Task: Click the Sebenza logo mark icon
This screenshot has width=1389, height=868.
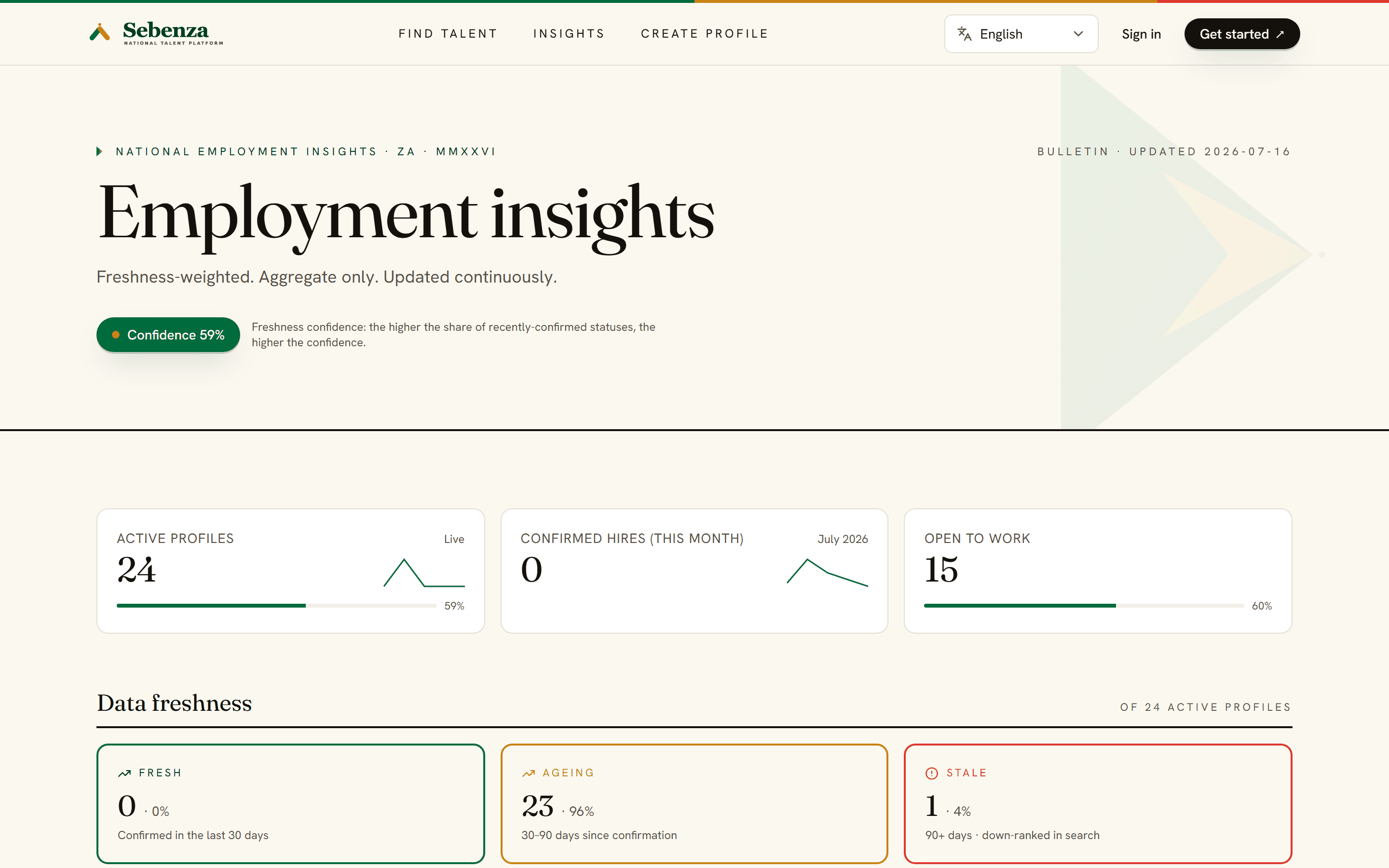Action: [100, 33]
